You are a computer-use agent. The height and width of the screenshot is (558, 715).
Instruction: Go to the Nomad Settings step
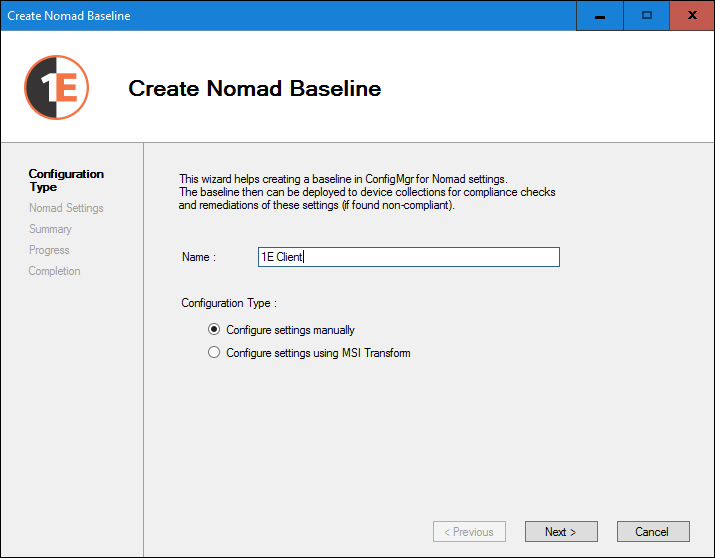[x=66, y=208]
